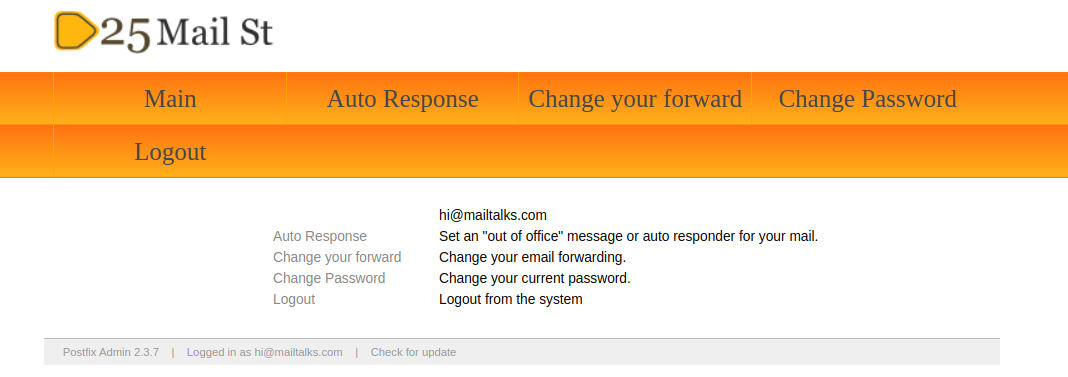Click 'Check for update' in the footer
The width and height of the screenshot is (1068, 377).
(x=413, y=352)
